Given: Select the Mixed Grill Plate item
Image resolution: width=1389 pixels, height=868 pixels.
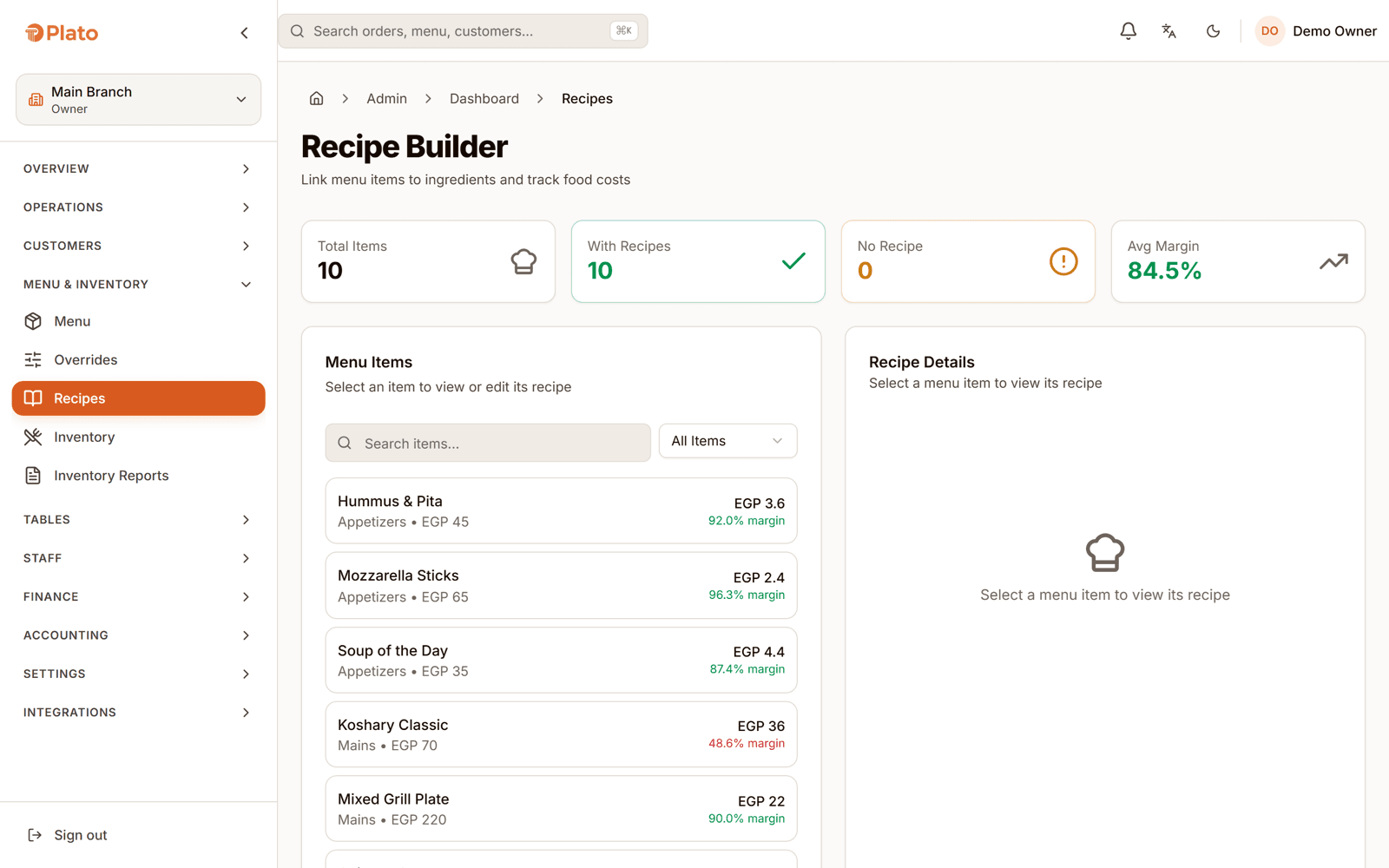Looking at the screenshot, I should (x=561, y=809).
